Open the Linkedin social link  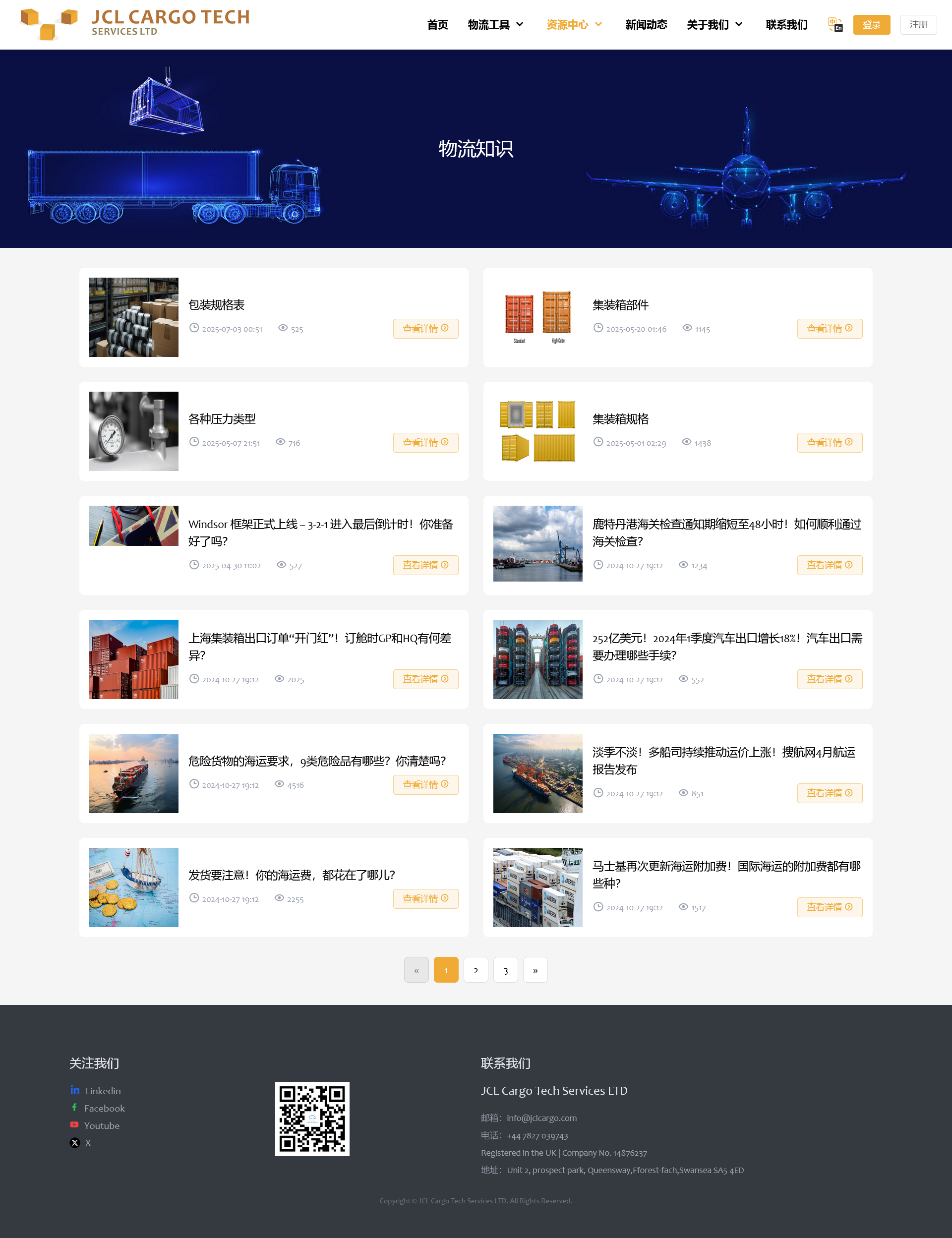pyautogui.click(x=102, y=1091)
